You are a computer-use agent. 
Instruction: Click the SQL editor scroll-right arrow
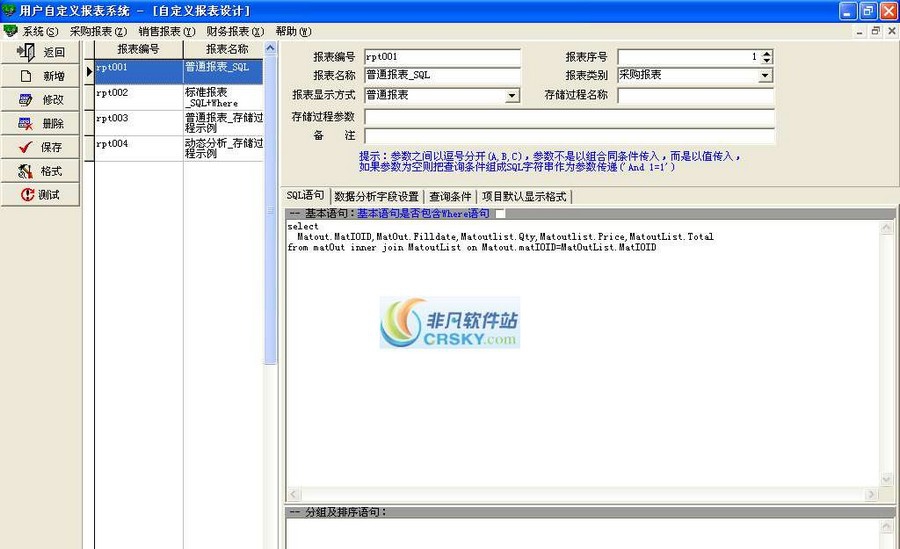click(x=871, y=494)
